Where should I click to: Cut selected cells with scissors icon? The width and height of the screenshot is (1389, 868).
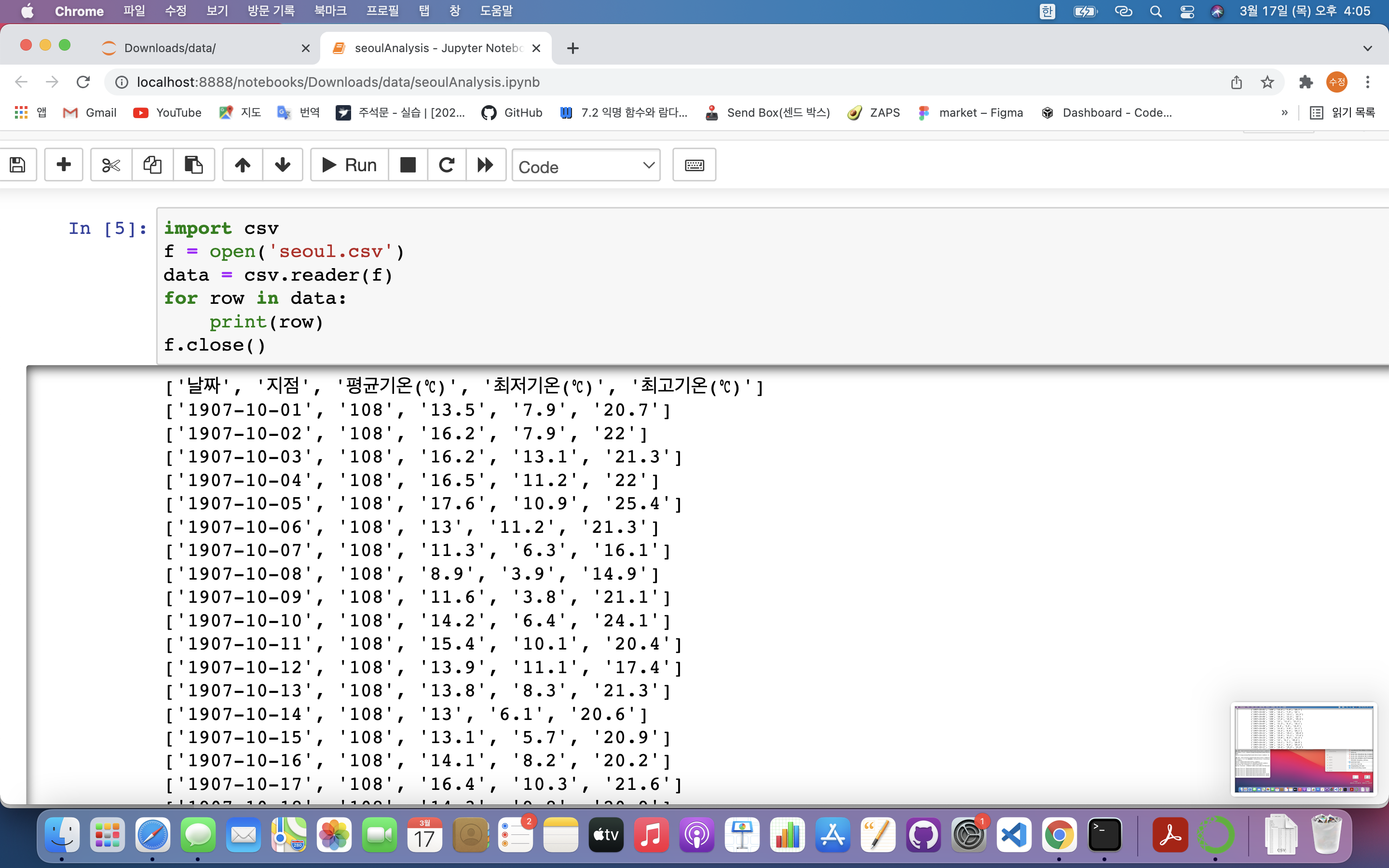click(111, 165)
